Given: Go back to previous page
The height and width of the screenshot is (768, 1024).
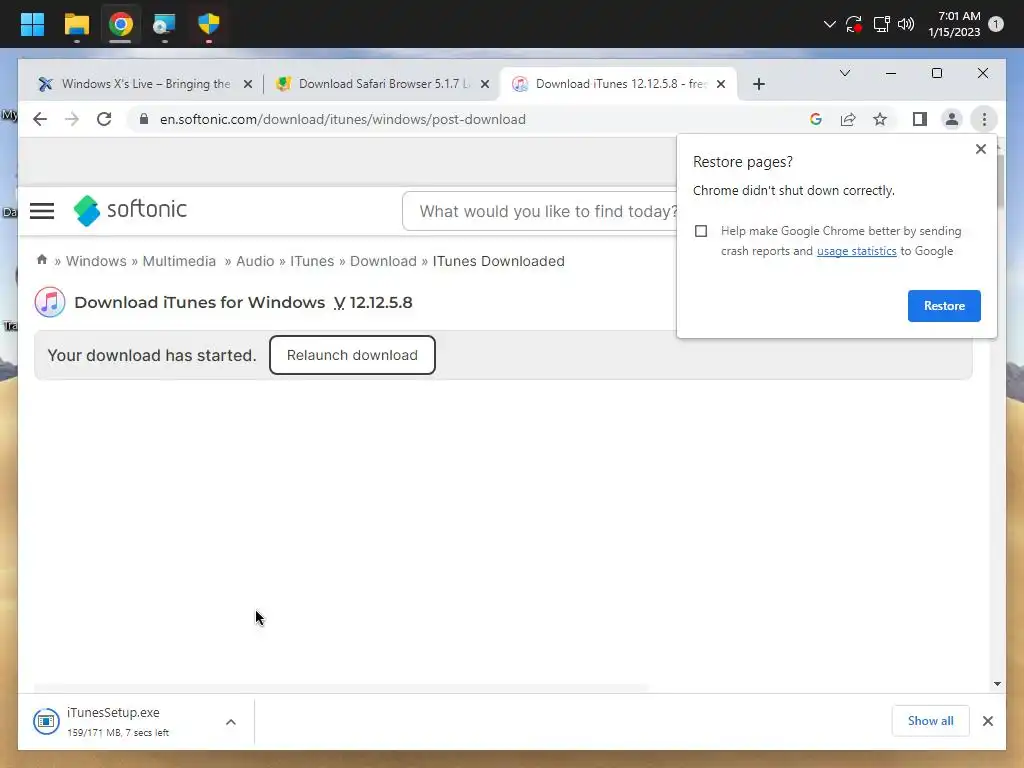Looking at the screenshot, I should tap(40, 119).
